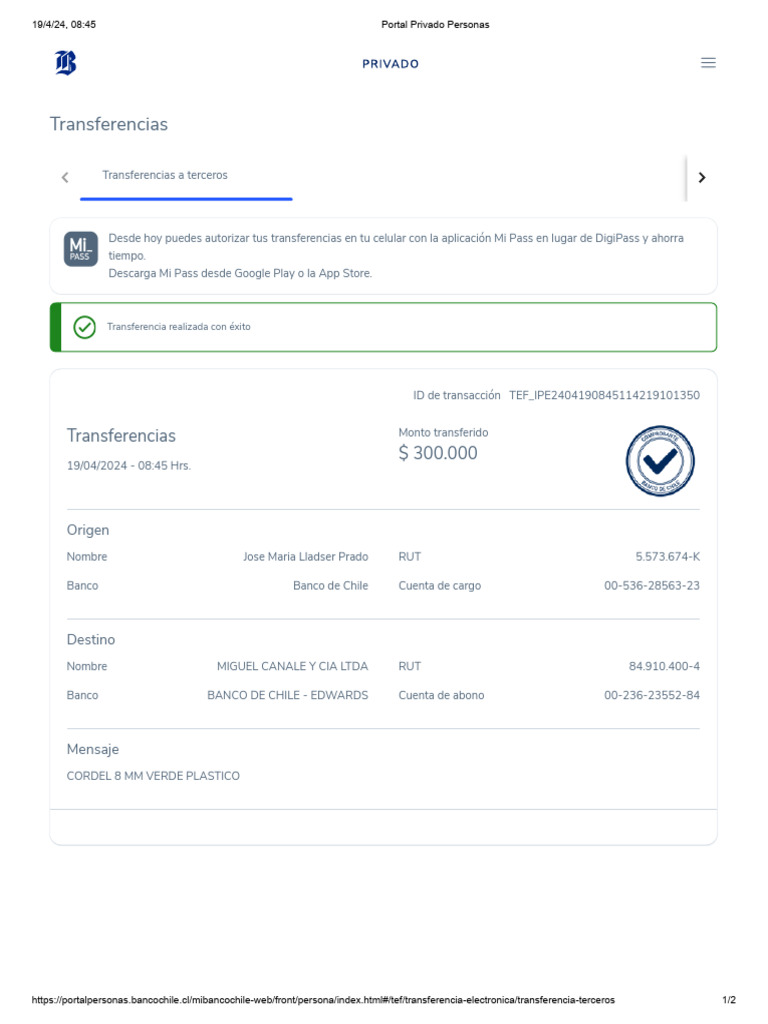Click destination name MIGUEL CANALE Y CIA LTDA
Screen dimensions: 768x1024
(292, 666)
